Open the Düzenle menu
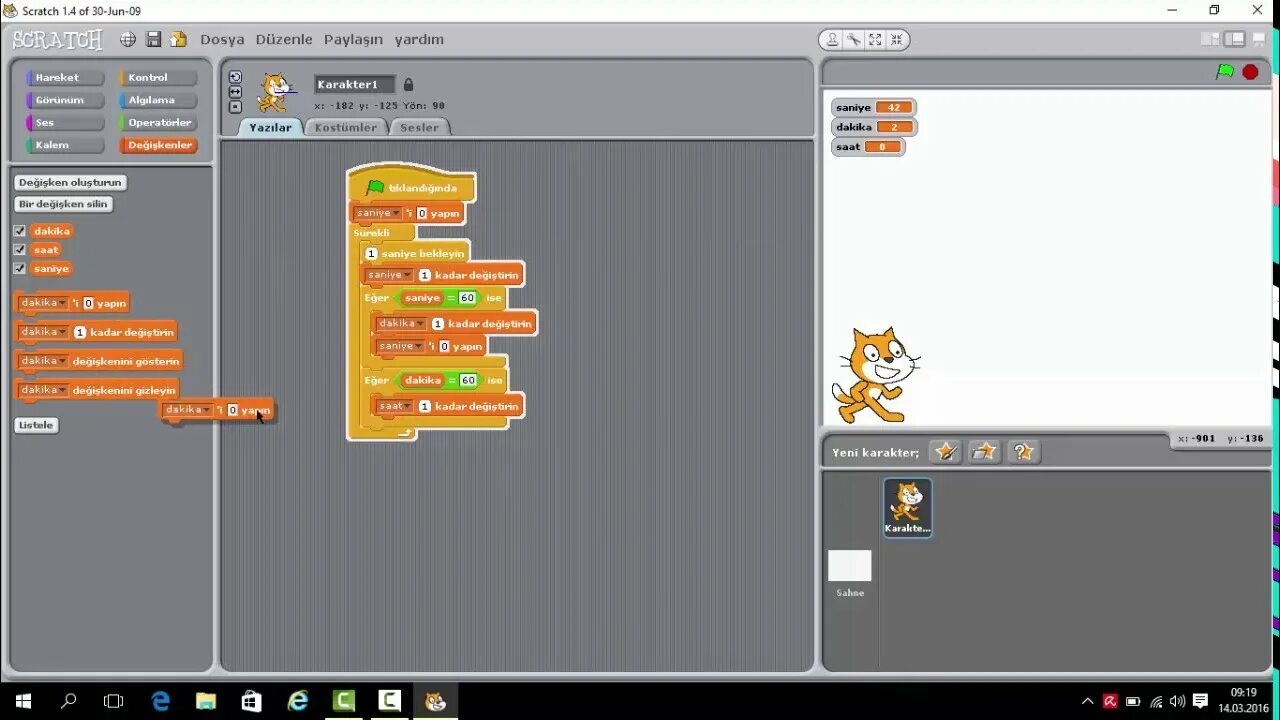The height and width of the screenshot is (720, 1280). pos(284,40)
